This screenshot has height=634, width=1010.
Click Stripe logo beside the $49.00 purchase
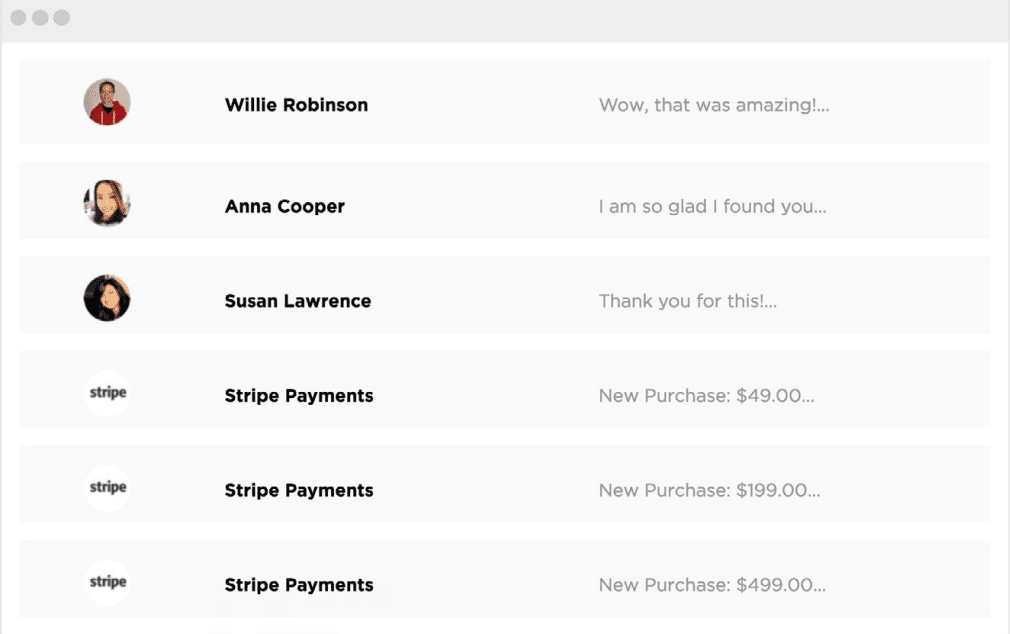point(107,393)
